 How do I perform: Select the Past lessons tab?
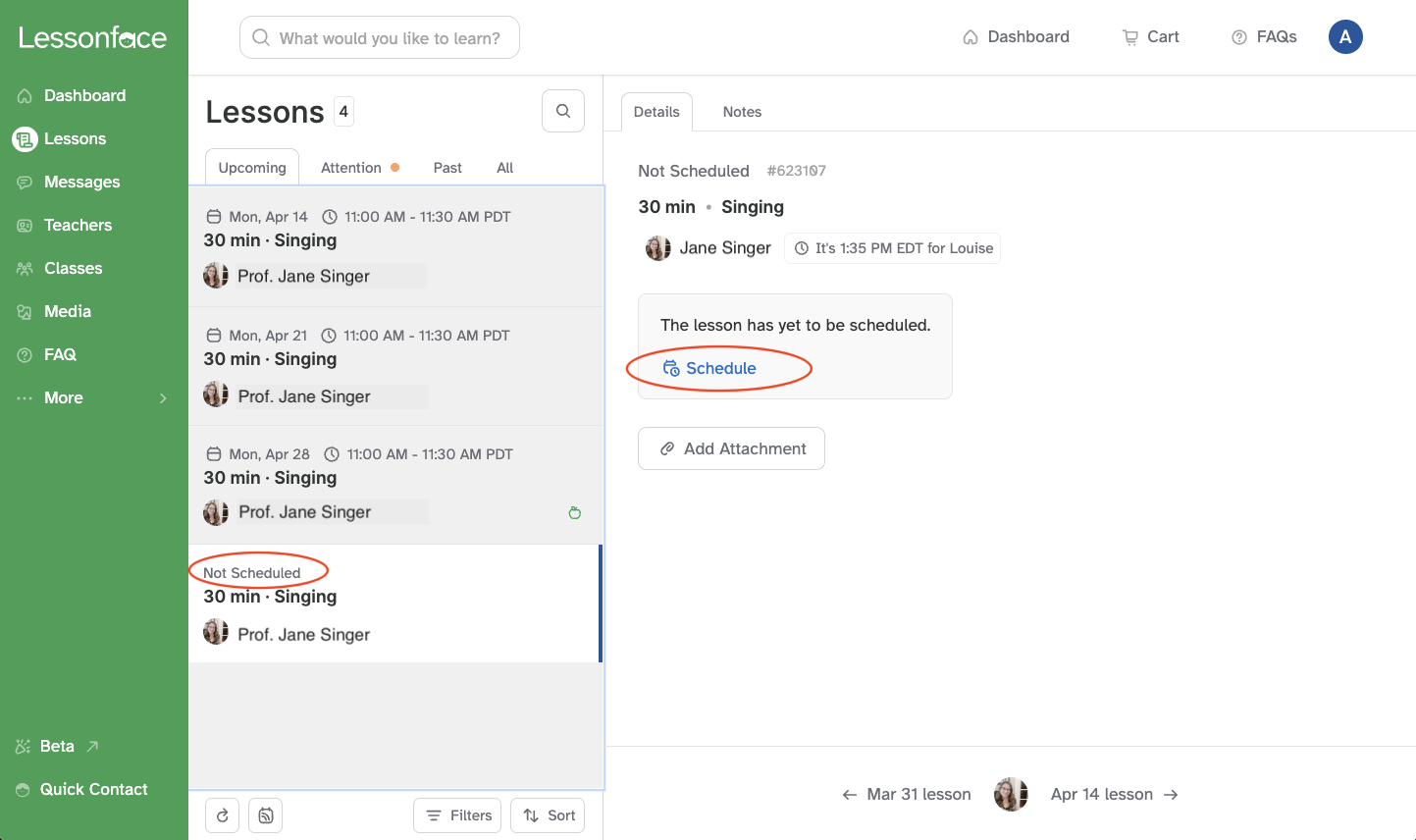click(x=447, y=168)
